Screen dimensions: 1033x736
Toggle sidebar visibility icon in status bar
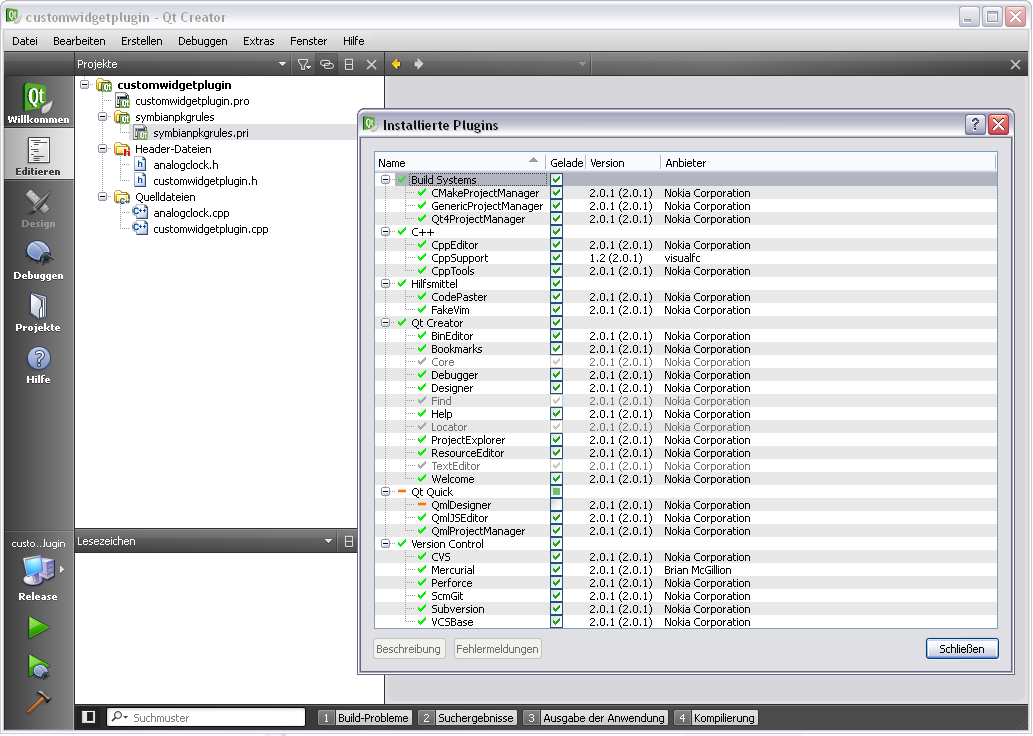tap(89, 717)
